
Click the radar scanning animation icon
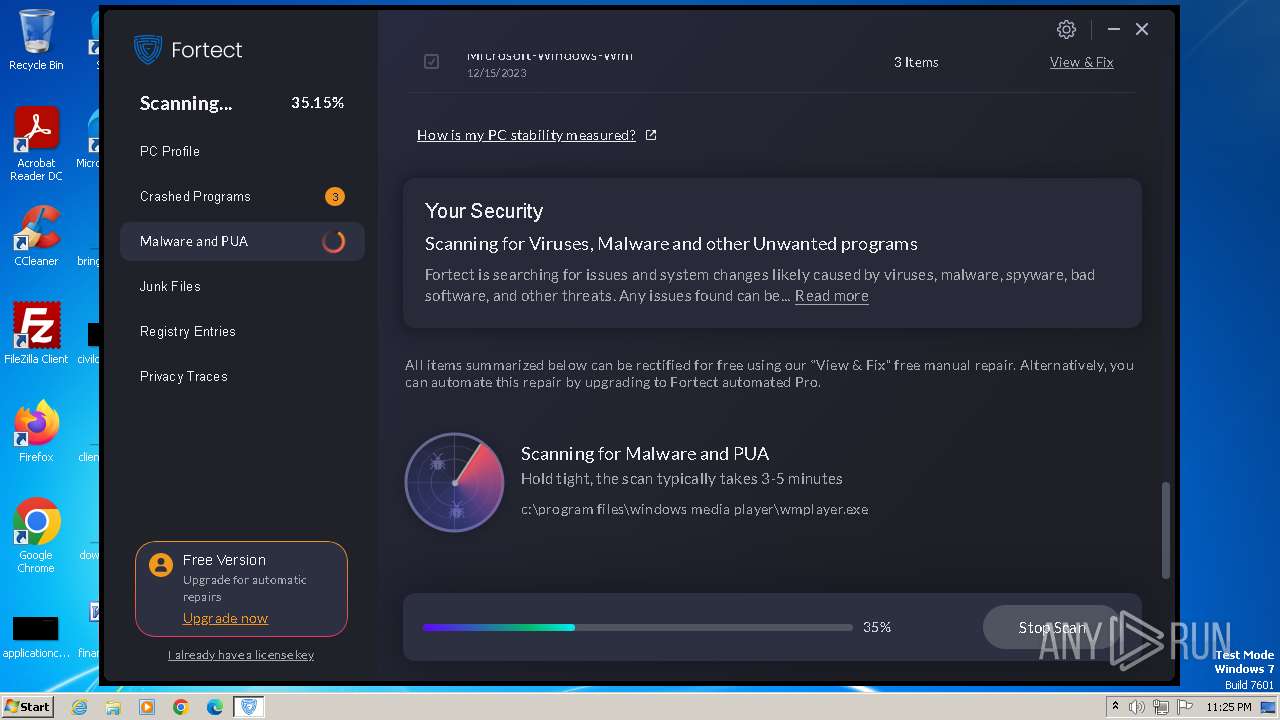tap(454, 482)
